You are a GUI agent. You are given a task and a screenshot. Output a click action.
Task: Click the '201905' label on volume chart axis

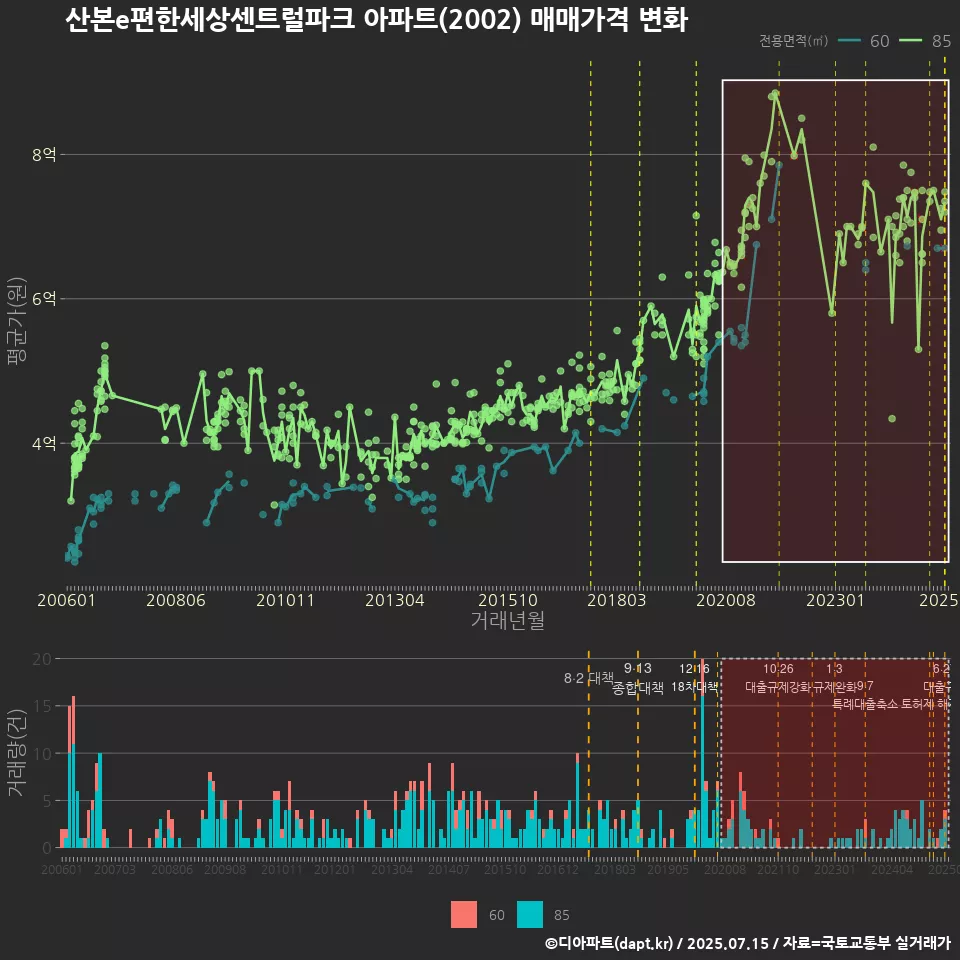[x=668, y=869]
